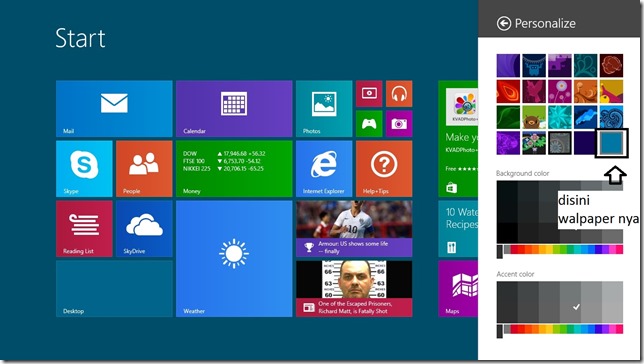Open the Money stock tile
Screen dimensions: 644x364
pos(234,169)
